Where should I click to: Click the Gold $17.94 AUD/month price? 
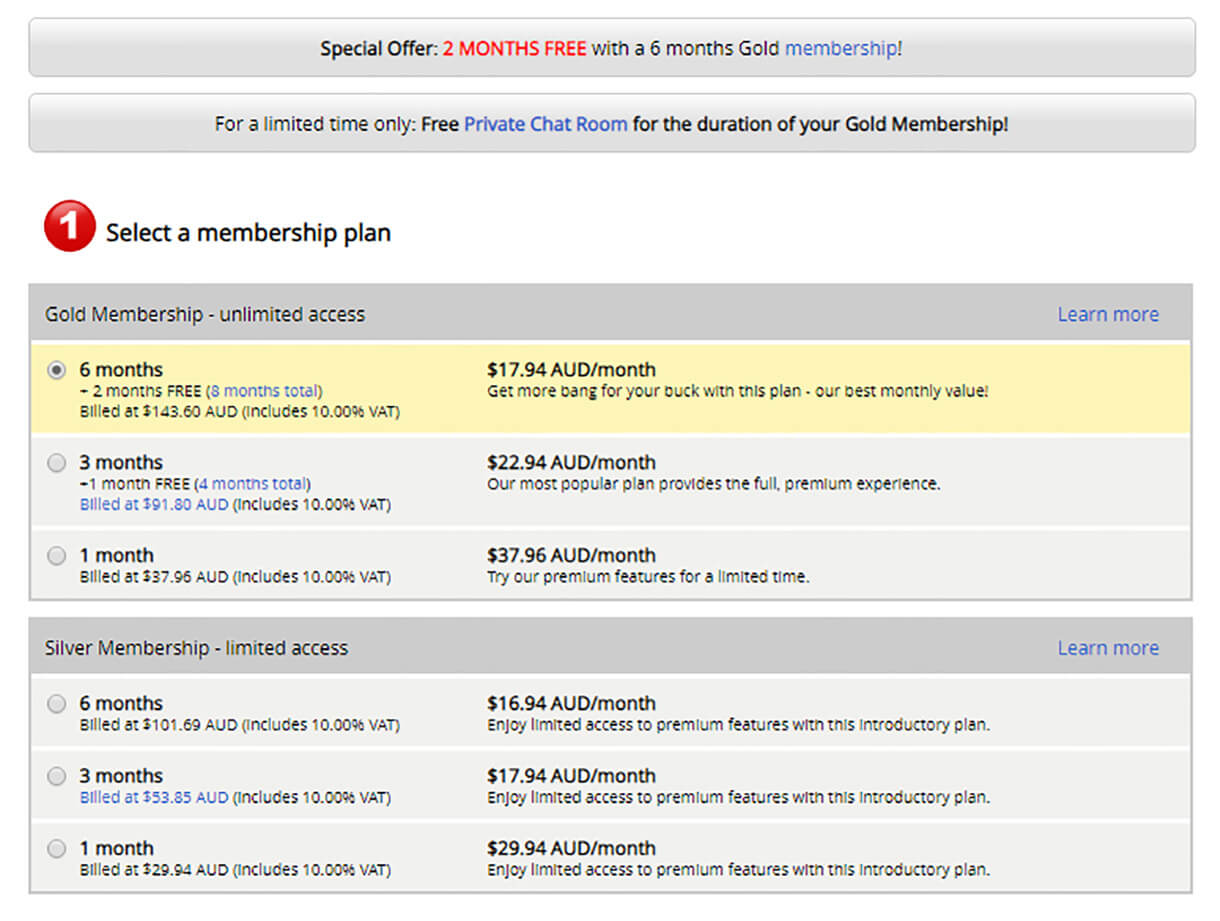[x=571, y=370]
